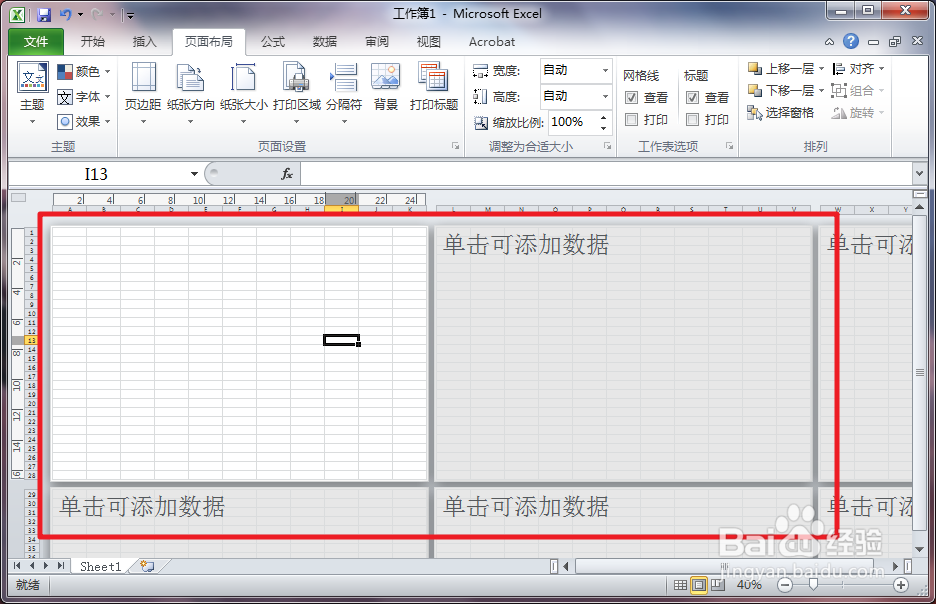Viewport: 936px width, 604px height.
Task: Click the zoom in plus button
Action: pyautogui.click(x=901, y=585)
